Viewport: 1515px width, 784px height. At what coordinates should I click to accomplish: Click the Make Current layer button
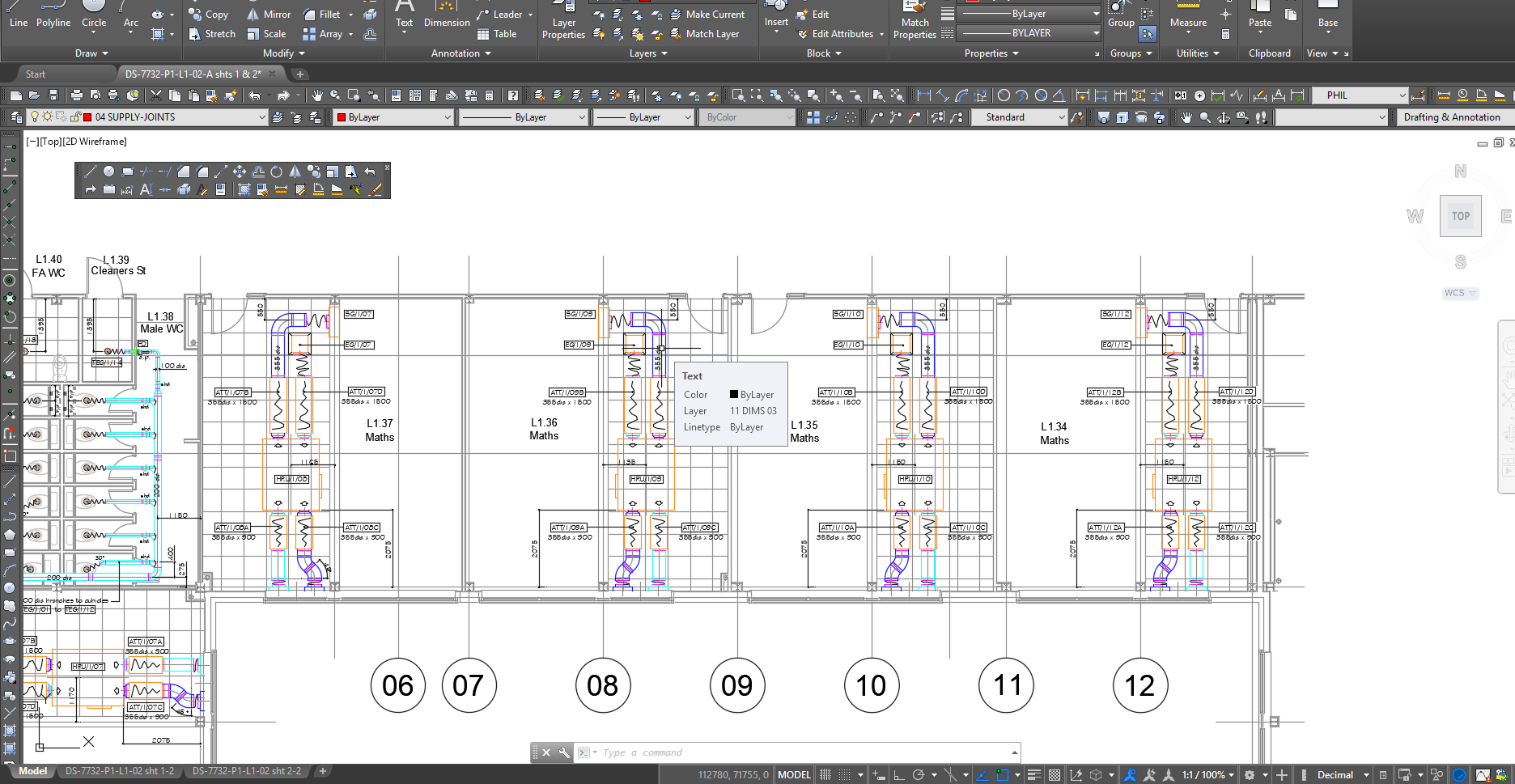point(706,15)
